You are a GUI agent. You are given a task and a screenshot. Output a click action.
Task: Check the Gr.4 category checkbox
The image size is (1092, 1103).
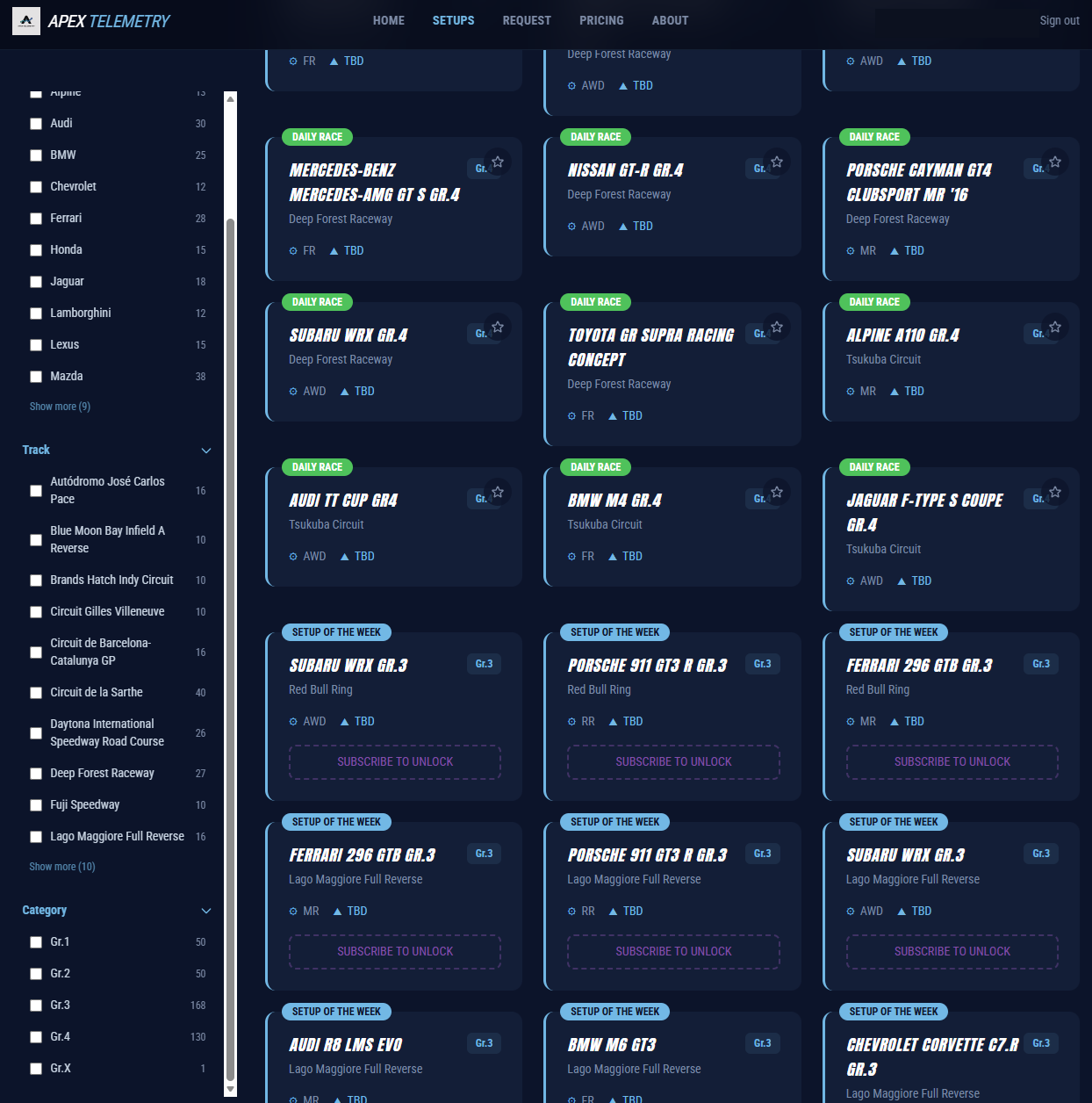click(x=36, y=1036)
